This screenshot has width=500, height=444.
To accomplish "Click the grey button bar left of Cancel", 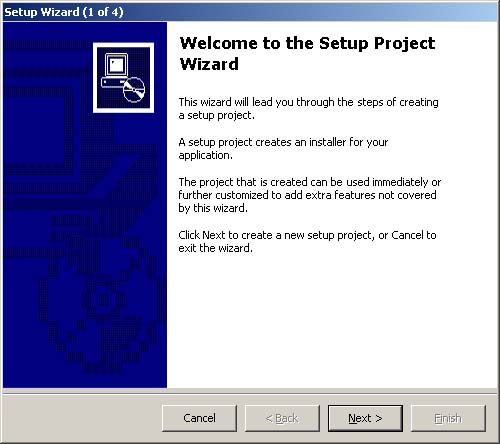I will click(82, 418).
